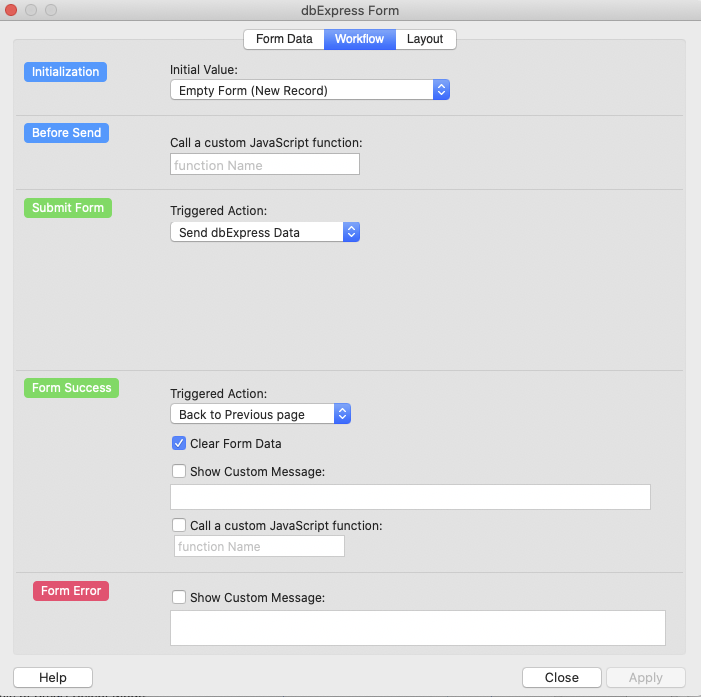This screenshot has height=697, width=701.
Task: Tick Show Custom Message under Form Error
Action: click(x=179, y=597)
